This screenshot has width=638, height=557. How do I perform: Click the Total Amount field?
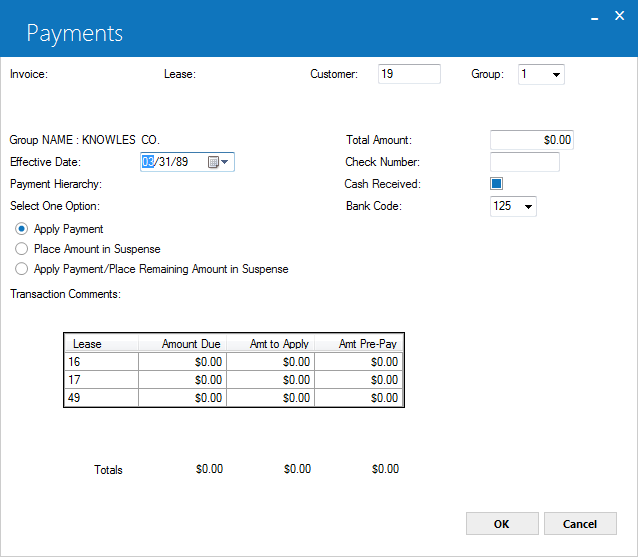(531, 140)
